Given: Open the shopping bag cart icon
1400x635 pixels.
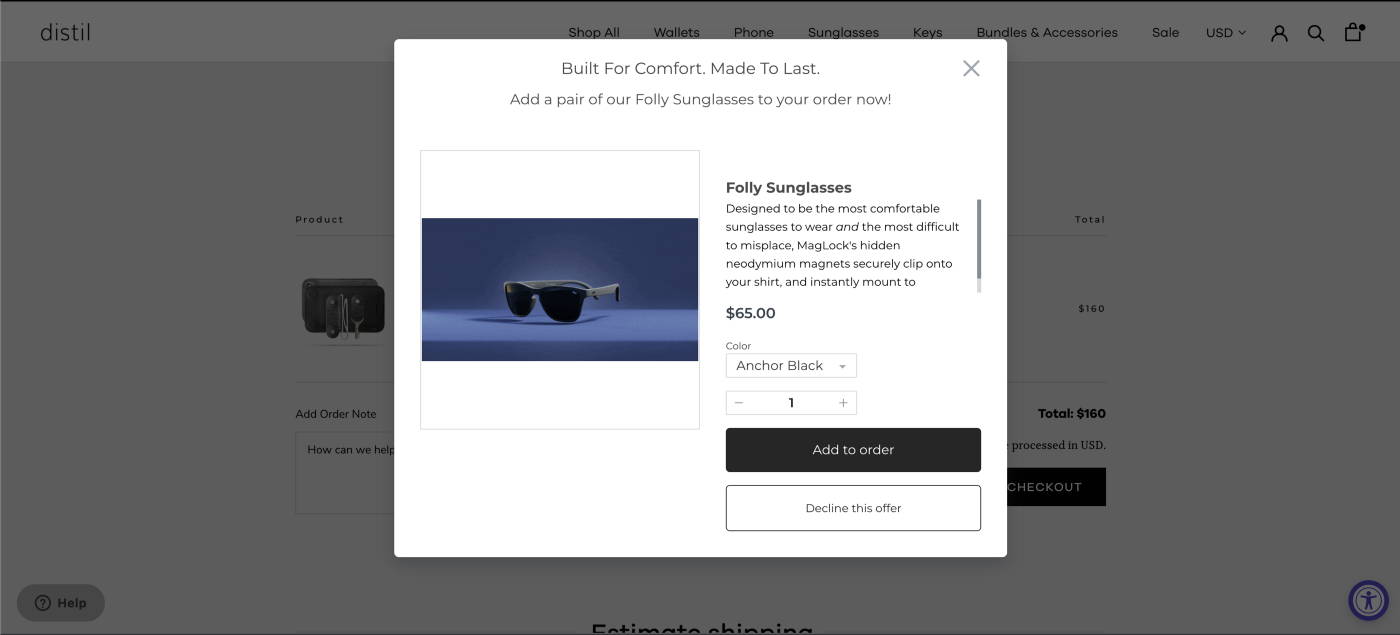Looking at the screenshot, I should tap(1354, 32).
